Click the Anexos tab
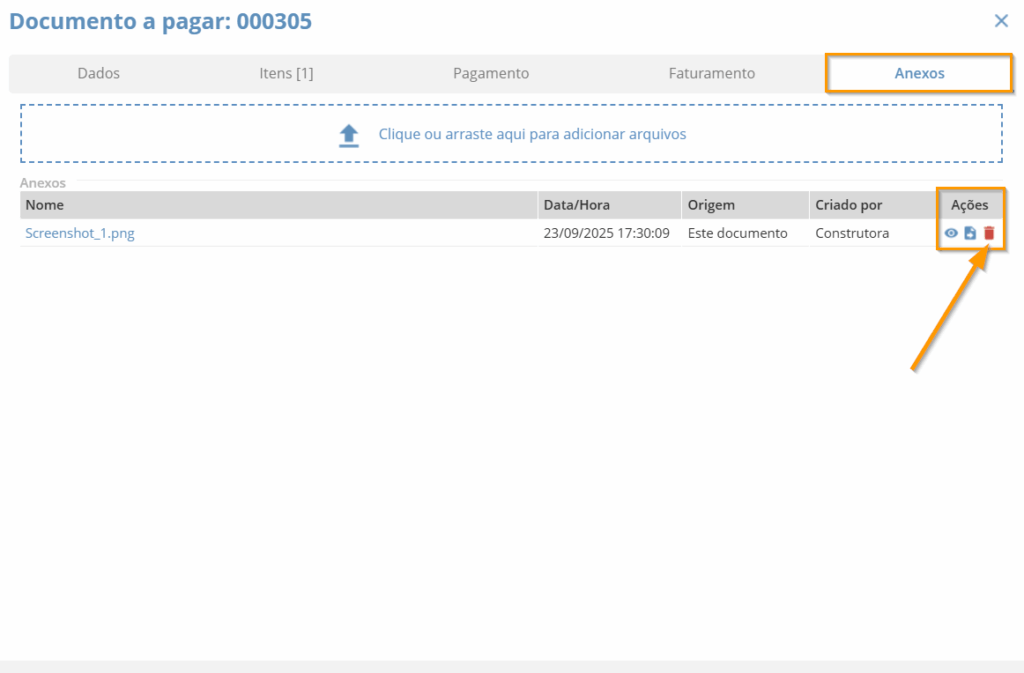 [919, 73]
